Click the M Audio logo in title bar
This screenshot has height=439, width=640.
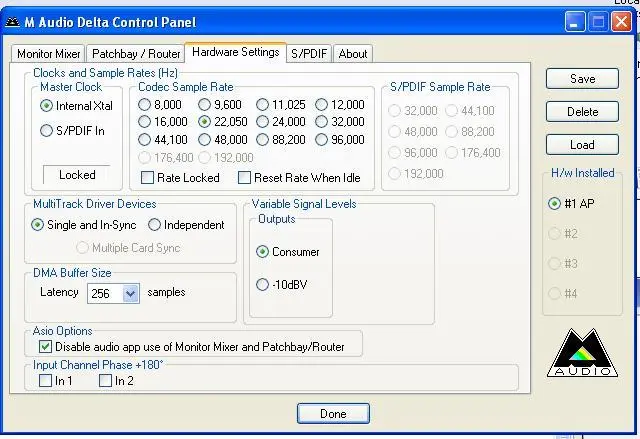point(14,22)
